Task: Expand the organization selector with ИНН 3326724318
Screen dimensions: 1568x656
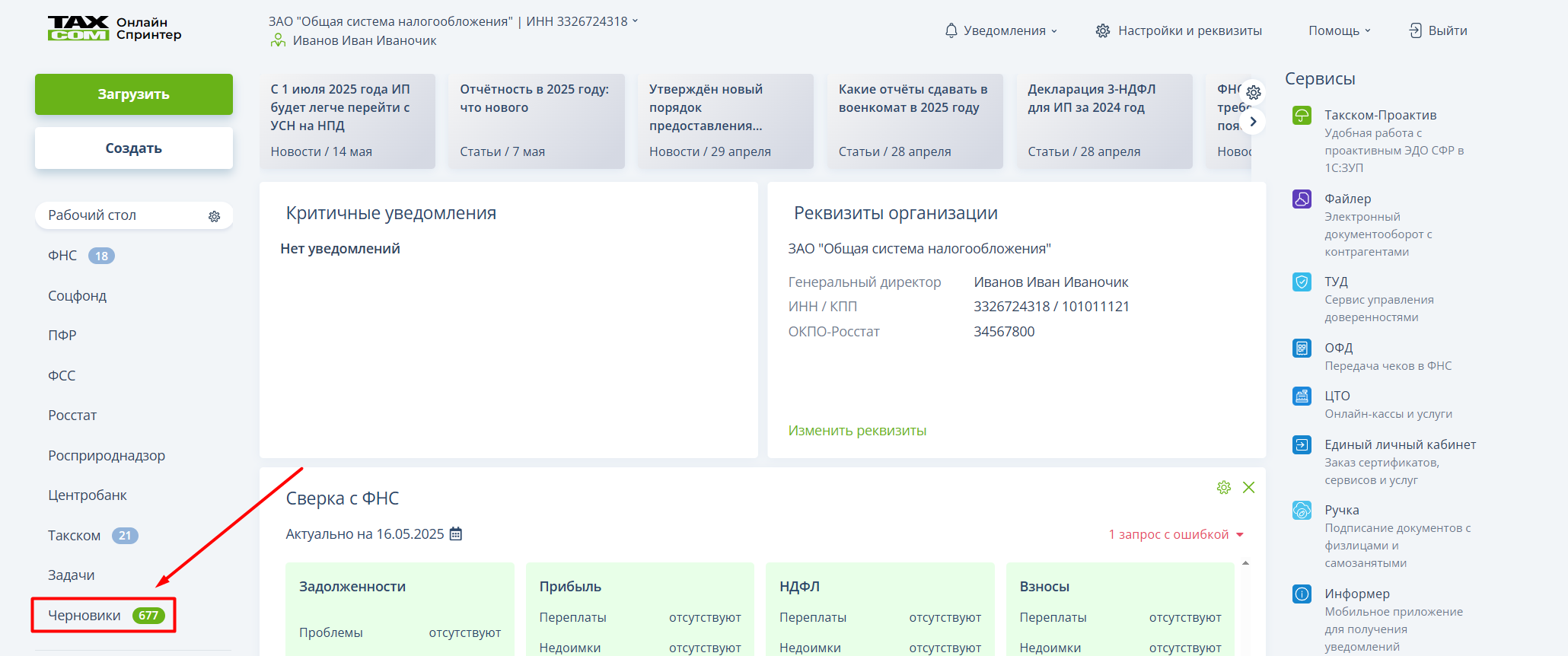Action: click(x=635, y=21)
